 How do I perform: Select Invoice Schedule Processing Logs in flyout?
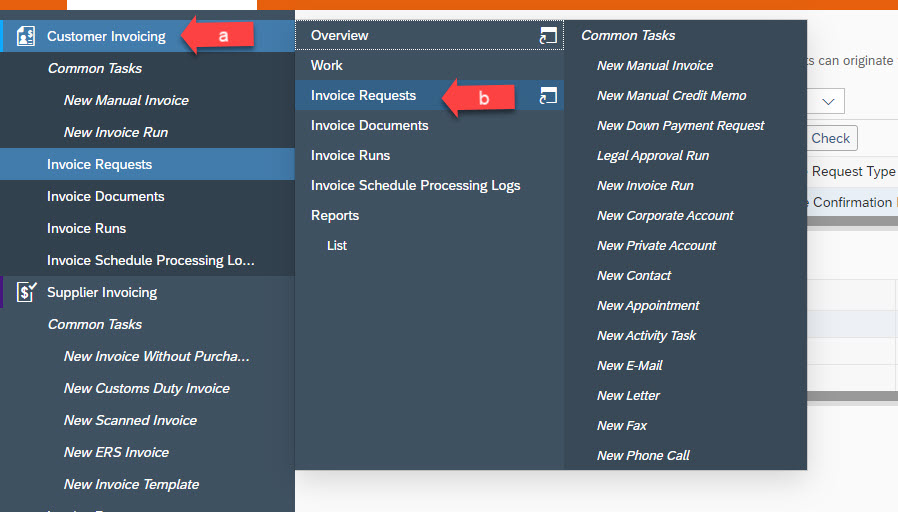coord(416,186)
